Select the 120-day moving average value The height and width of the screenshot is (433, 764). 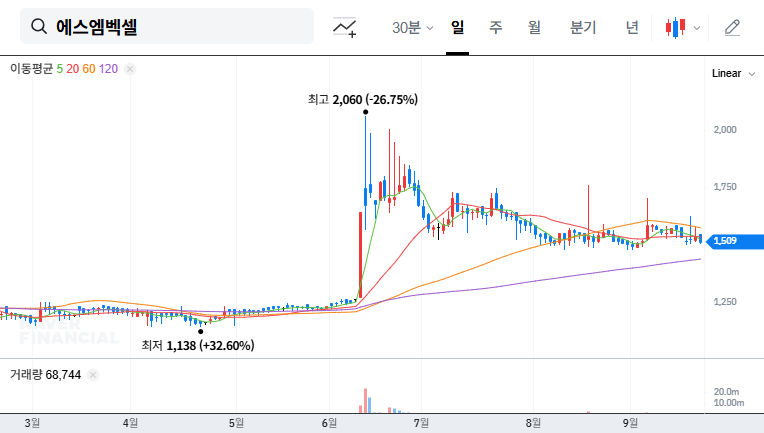pos(108,69)
